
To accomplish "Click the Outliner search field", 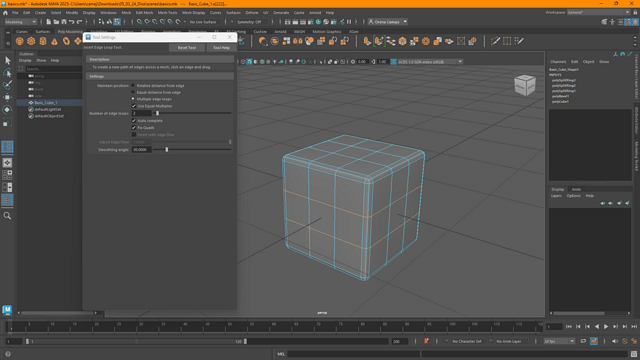I will point(53,69).
